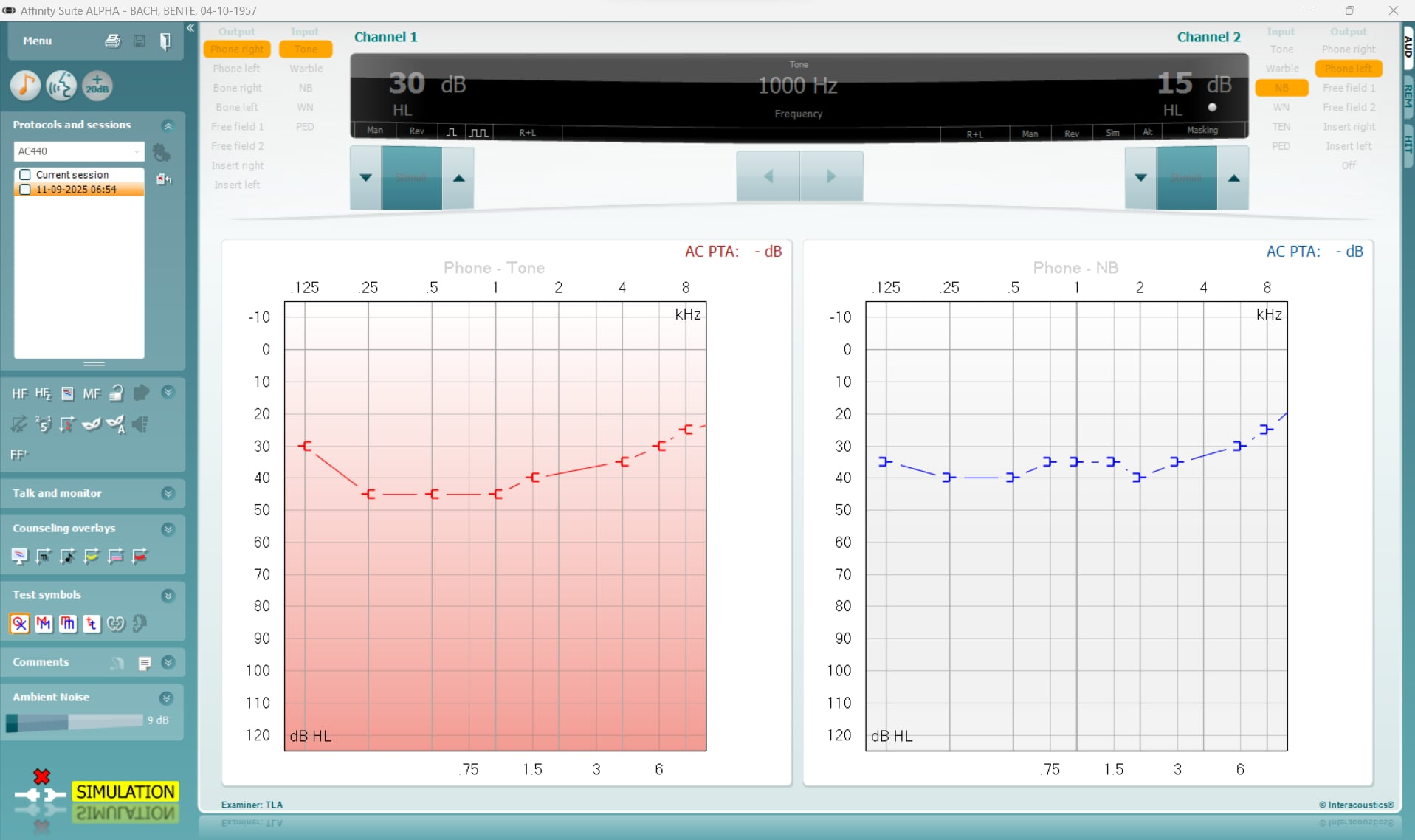Image resolution: width=1415 pixels, height=840 pixels.
Task: Select Warble input for Channel 1
Action: [x=306, y=69]
